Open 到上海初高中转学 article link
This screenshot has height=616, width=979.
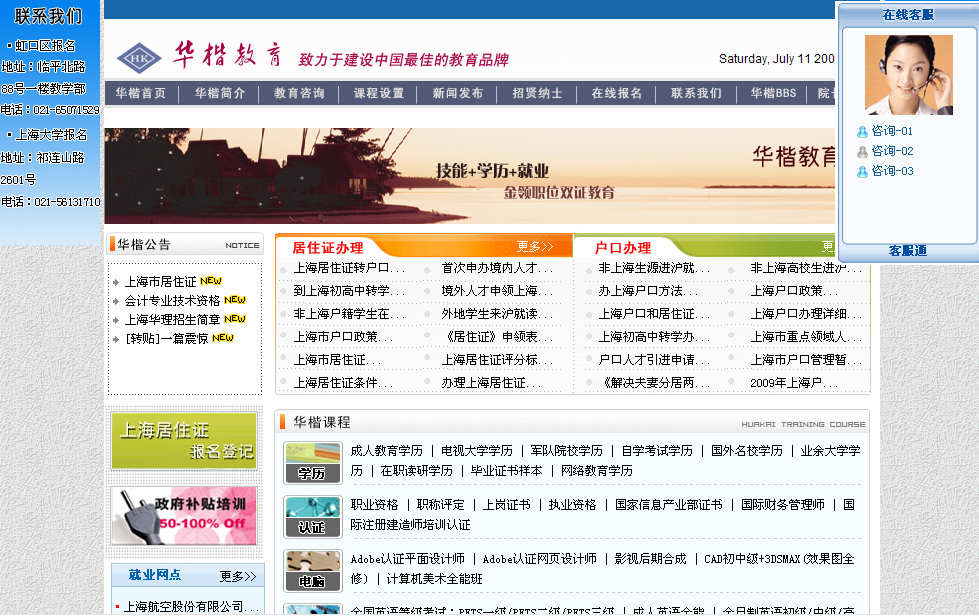pyautogui.click(x=349, y=291)
